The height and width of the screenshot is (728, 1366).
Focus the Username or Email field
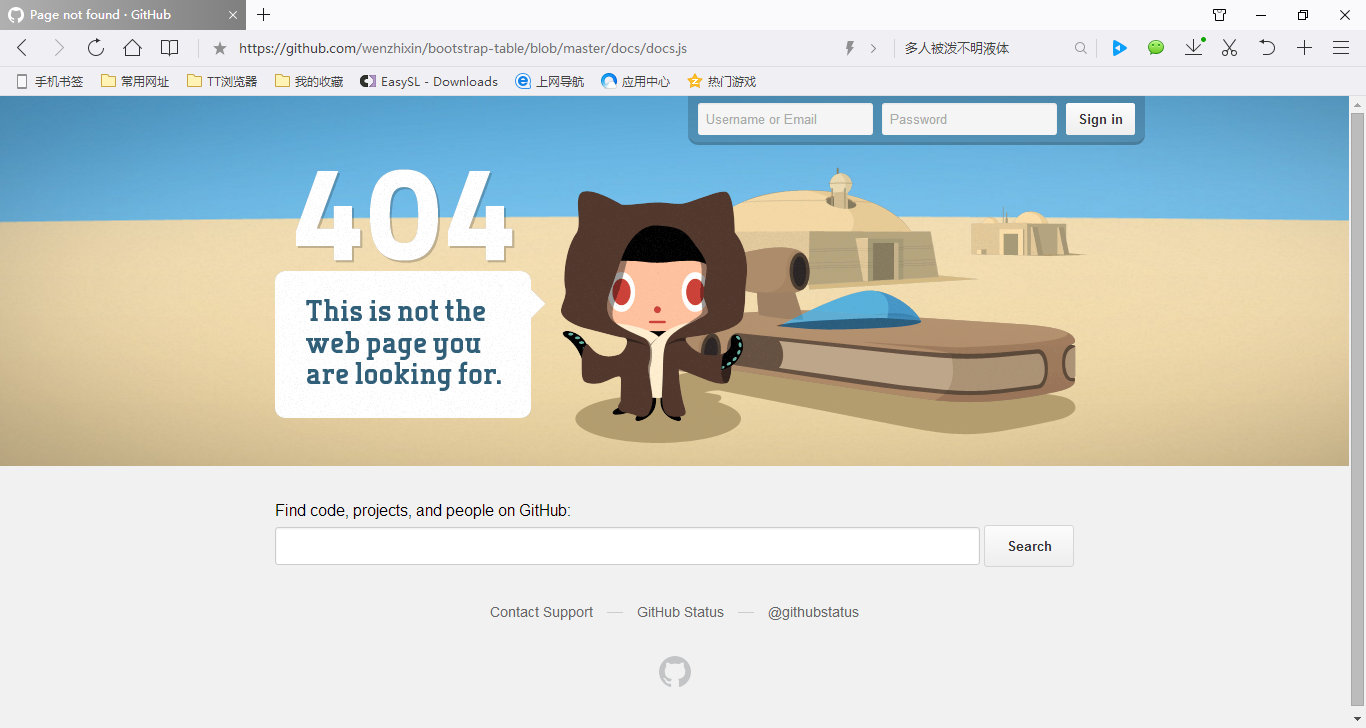(x=785, y=119)
